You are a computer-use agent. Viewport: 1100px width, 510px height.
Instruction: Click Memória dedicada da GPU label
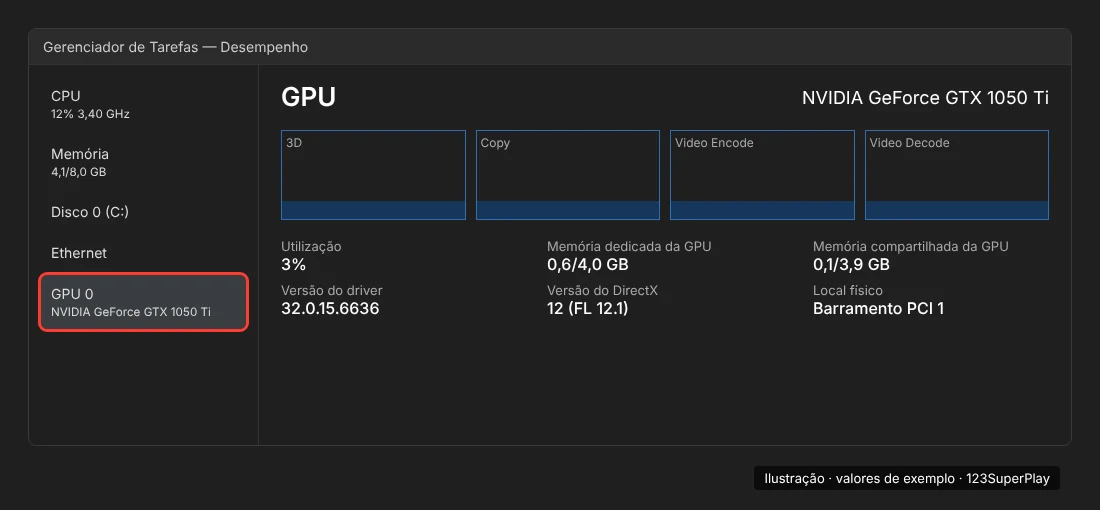point(629,246)
